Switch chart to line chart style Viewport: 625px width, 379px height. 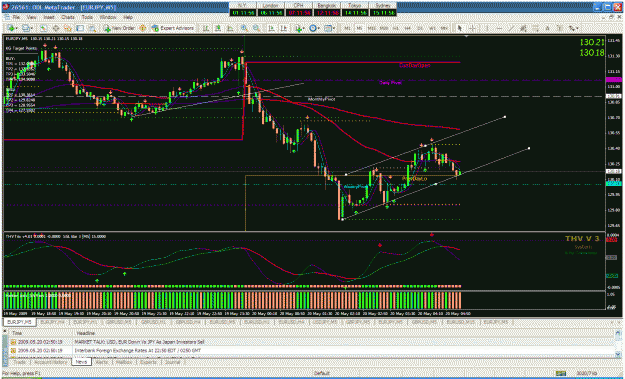[x=230, y=28]
